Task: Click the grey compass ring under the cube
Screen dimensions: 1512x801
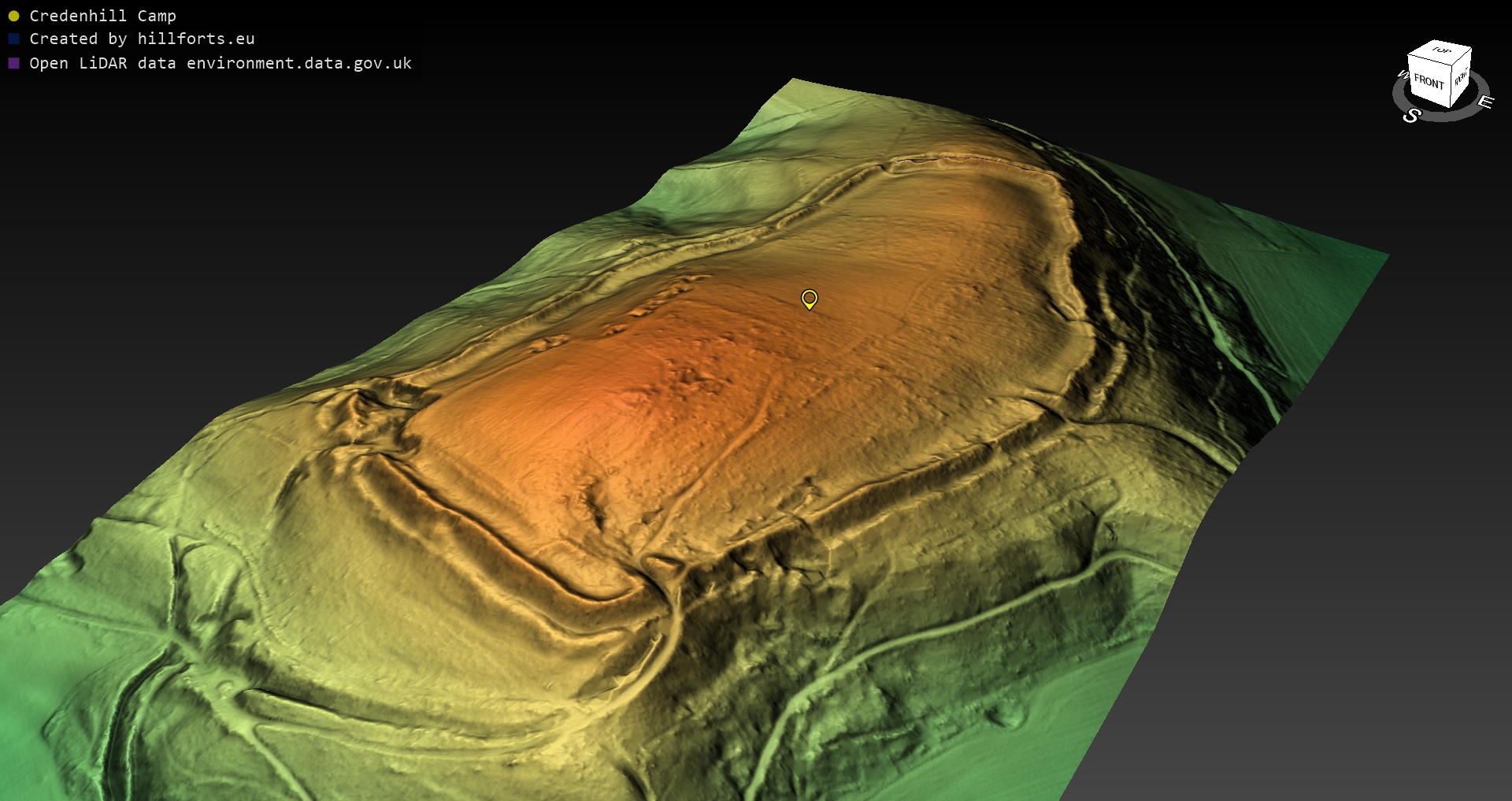Action: click(1443, 117)
